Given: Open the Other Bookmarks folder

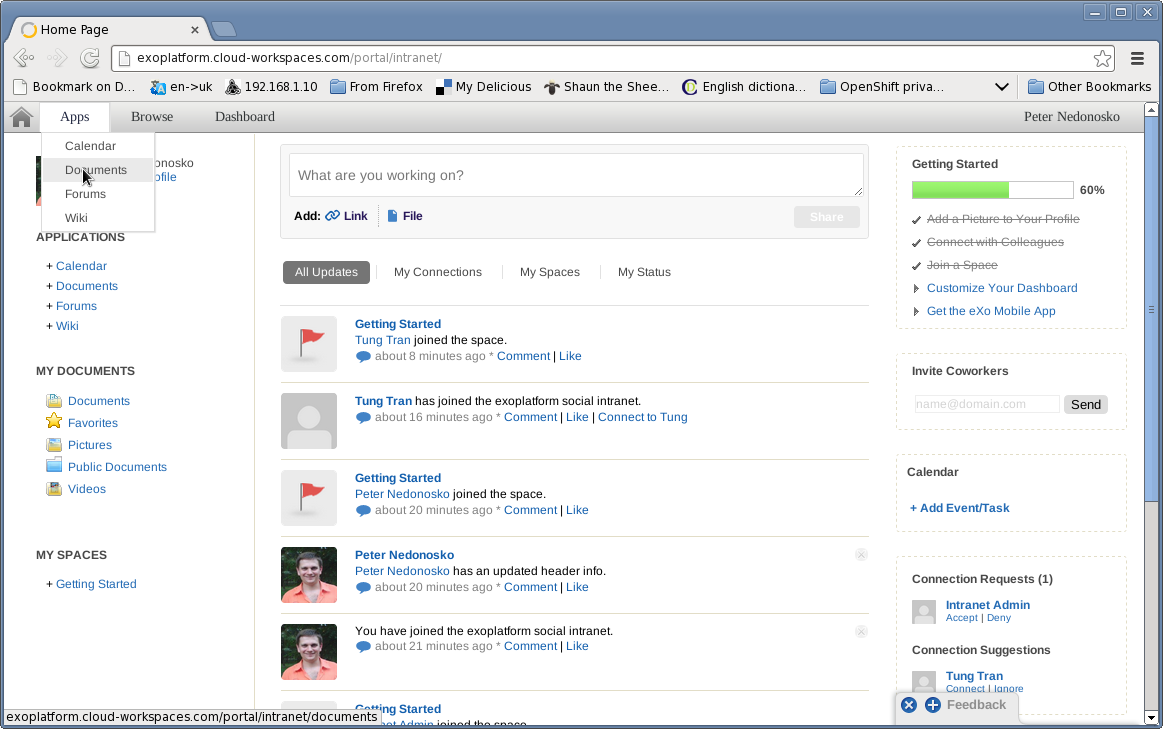Looking at the screenshot, I should point(1089,87).
